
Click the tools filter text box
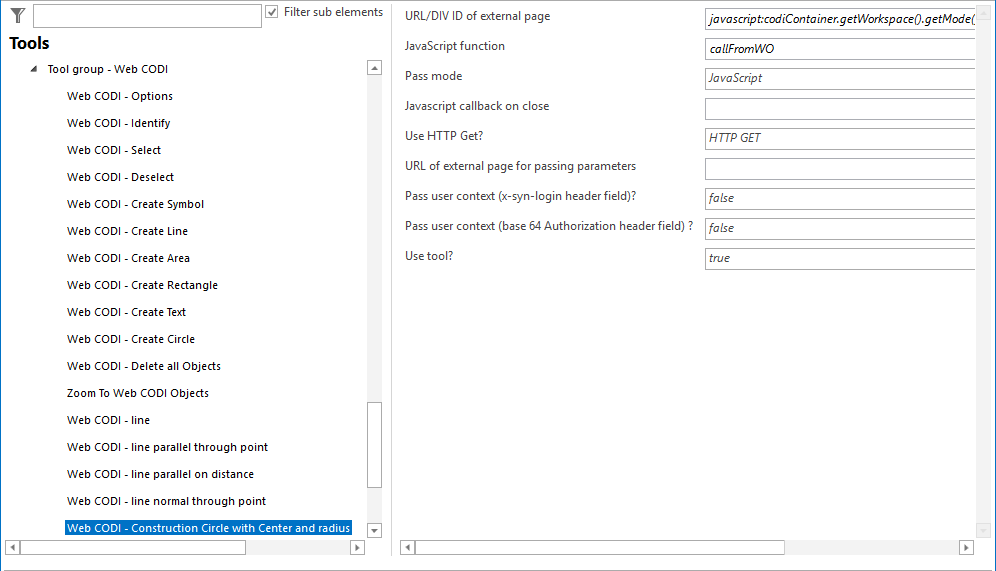pos(146,15)
